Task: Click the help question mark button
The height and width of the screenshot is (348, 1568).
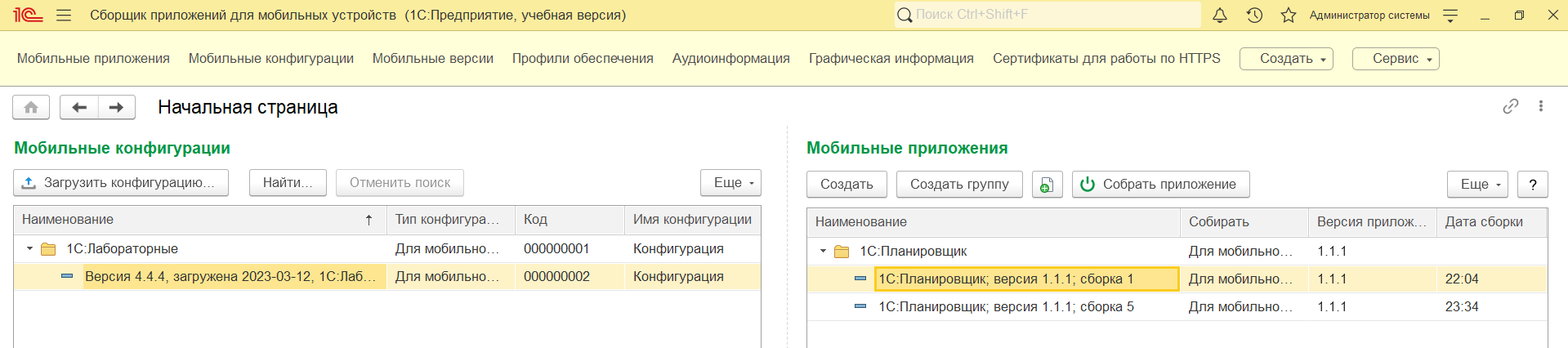Action: (x=1533, y=185)
